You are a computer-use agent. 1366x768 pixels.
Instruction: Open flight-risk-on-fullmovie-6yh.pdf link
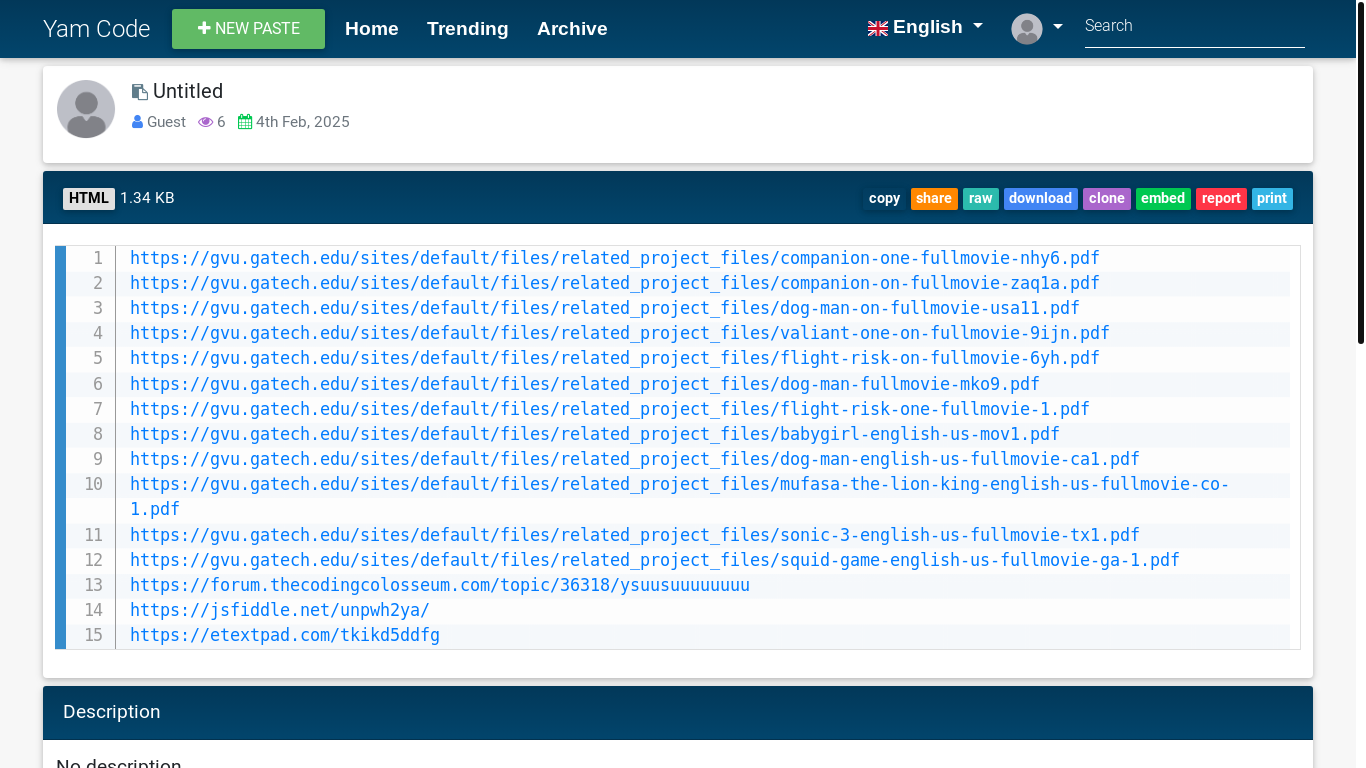click(615, 358)
